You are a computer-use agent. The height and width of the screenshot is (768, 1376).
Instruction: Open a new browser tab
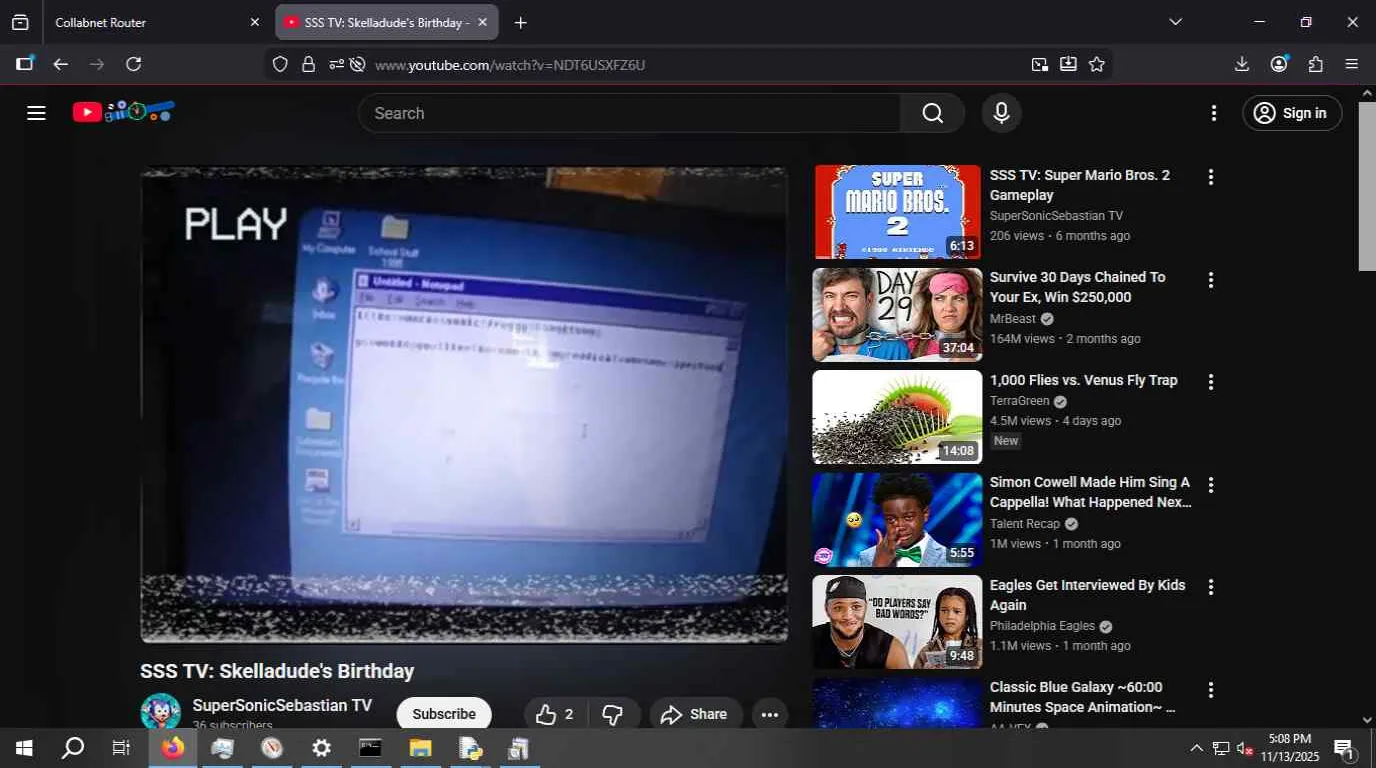tap(520, 22)
